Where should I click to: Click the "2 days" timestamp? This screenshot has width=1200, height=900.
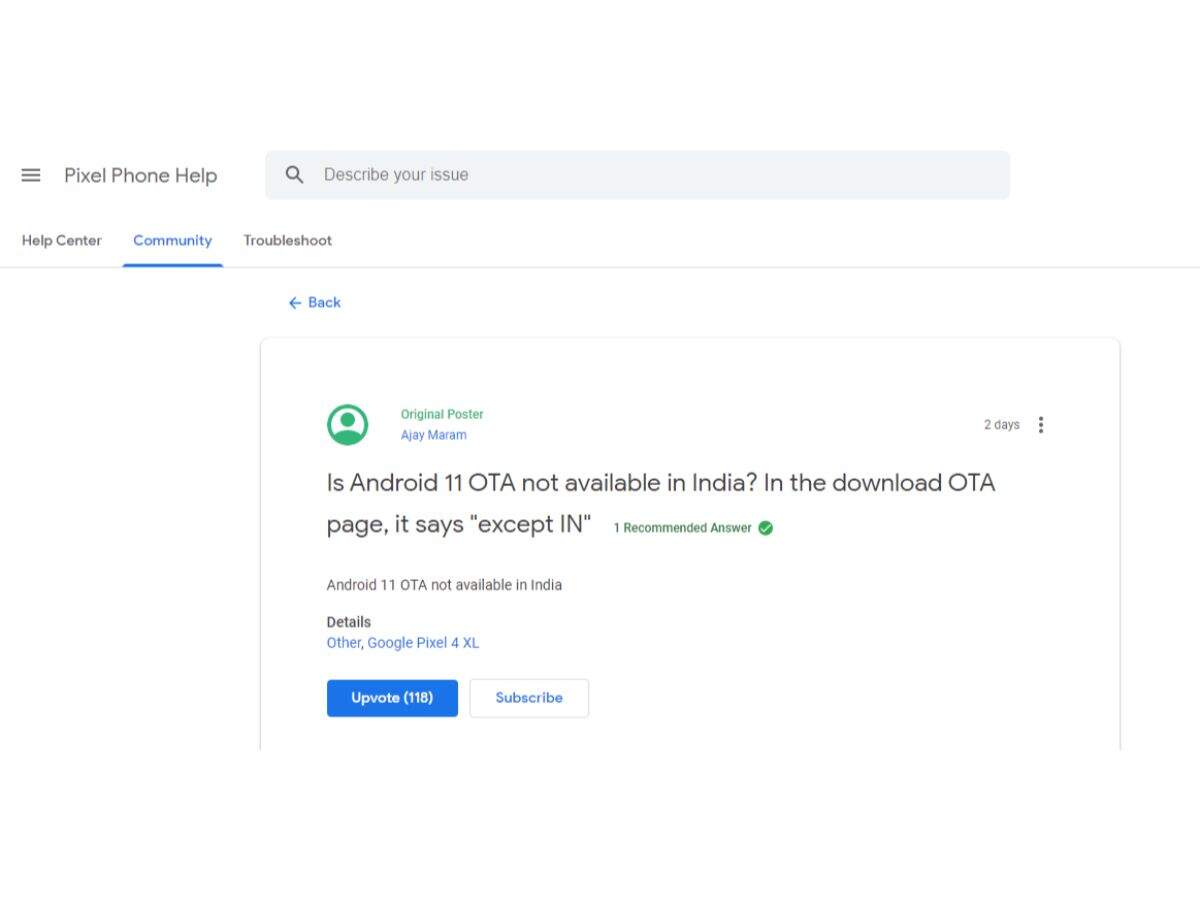(x=1001, y=425)
